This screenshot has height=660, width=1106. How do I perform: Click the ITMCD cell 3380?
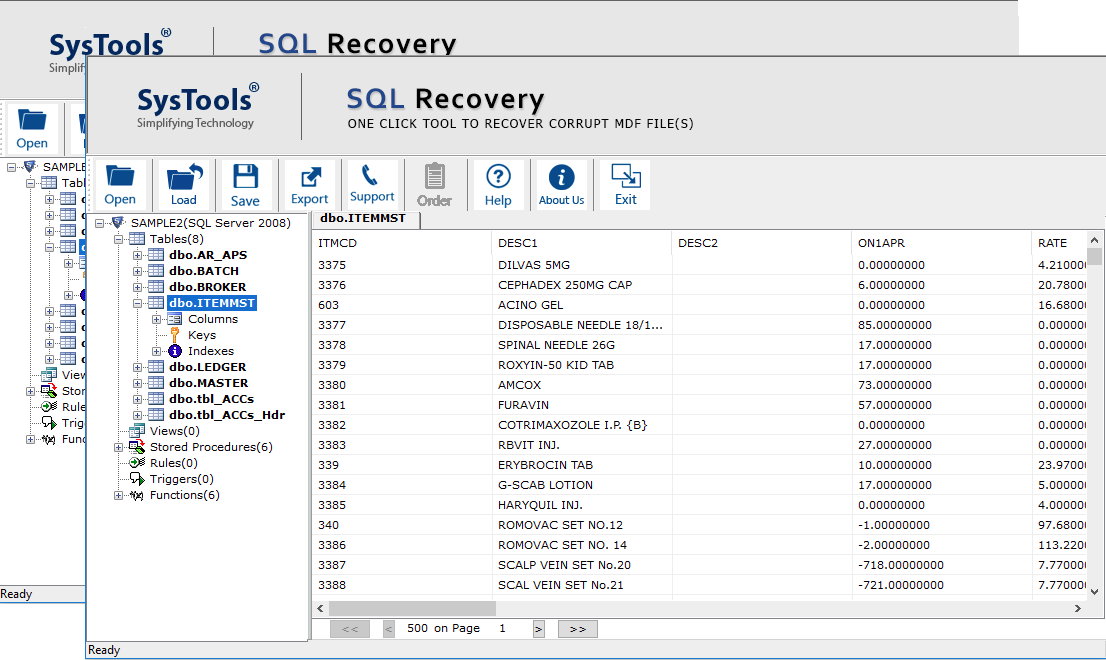(x=401, y=385)
